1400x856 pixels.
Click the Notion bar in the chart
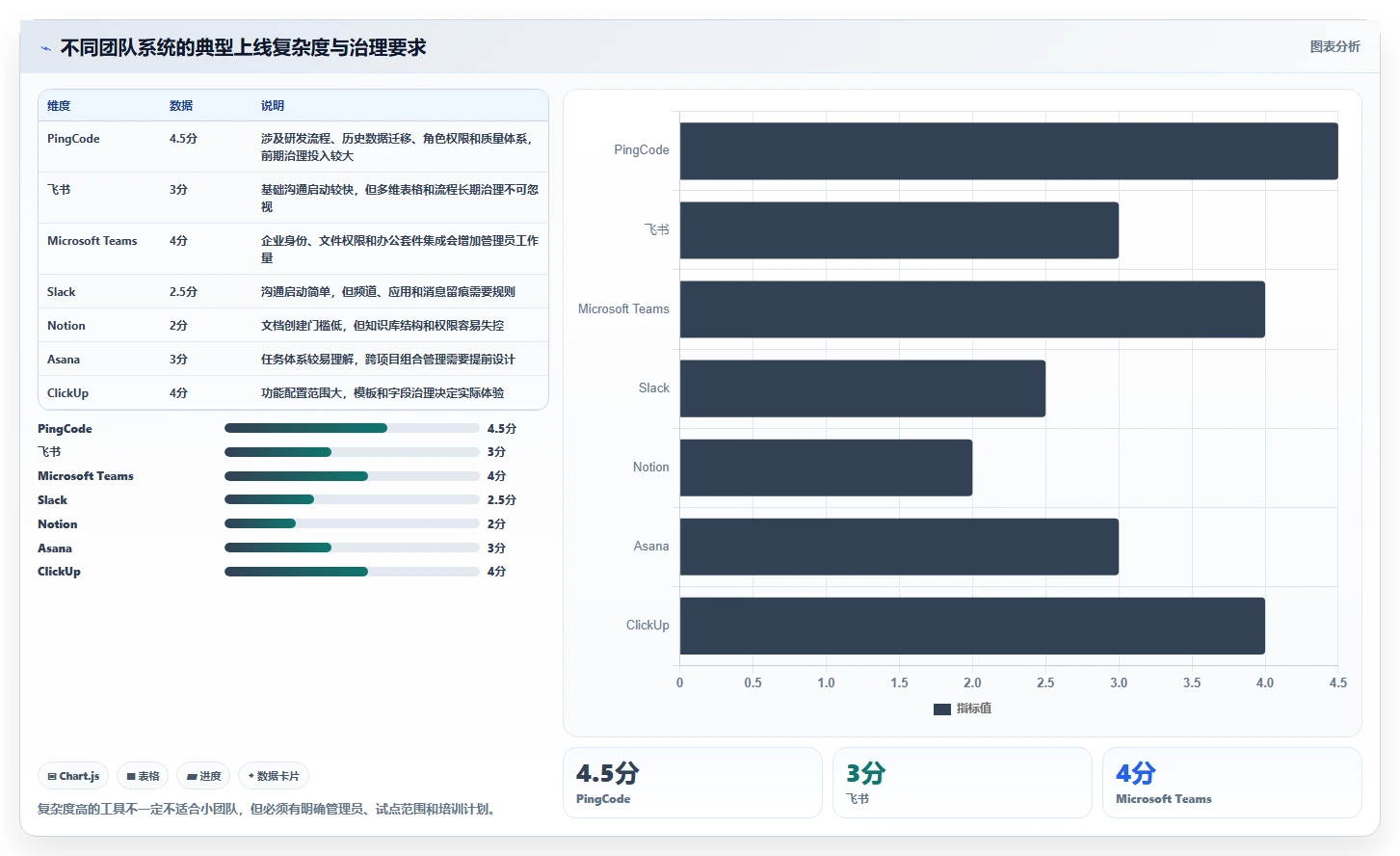pos(826,468)
